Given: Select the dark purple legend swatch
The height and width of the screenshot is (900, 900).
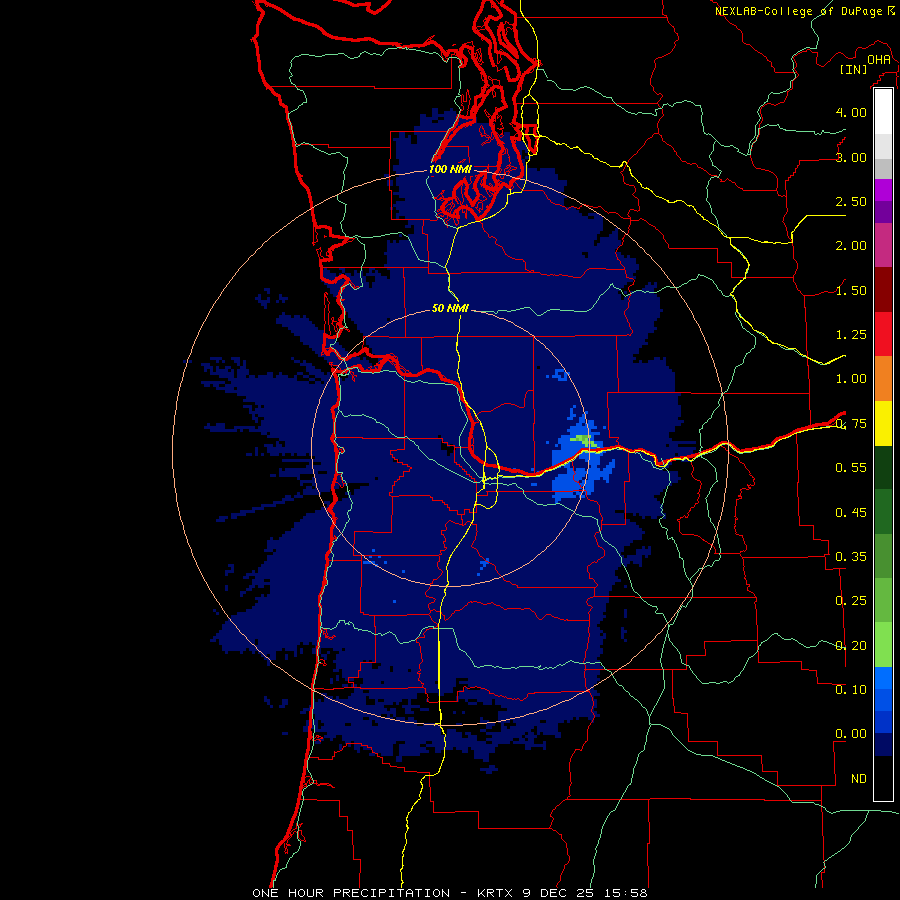Looking at the screenshot, I should click(x=883, y=212).
